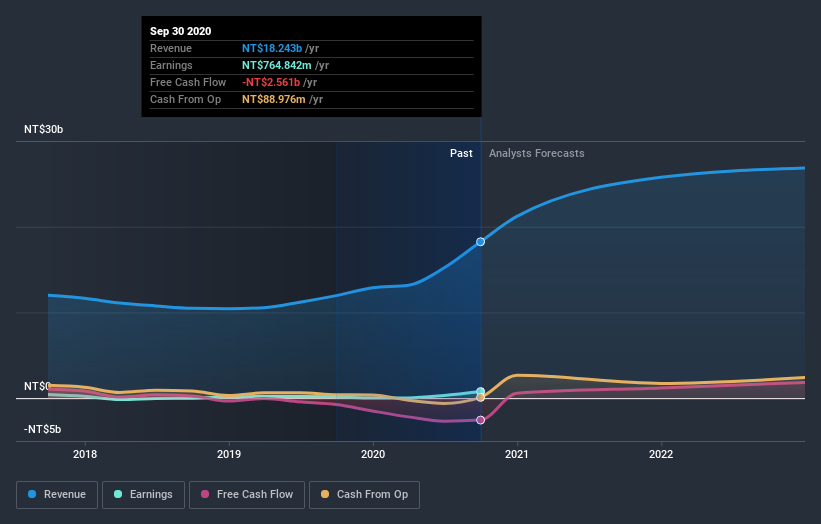
Task: Click the NT$88.976m cash from op value
Action: click(273, 99)
